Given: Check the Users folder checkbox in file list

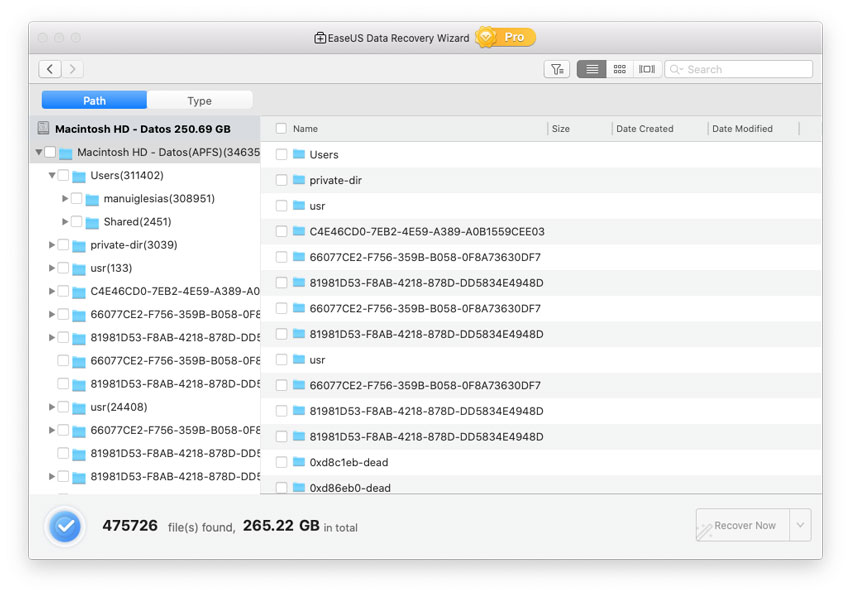Looking at the screenshot, I should pos(281,154).
